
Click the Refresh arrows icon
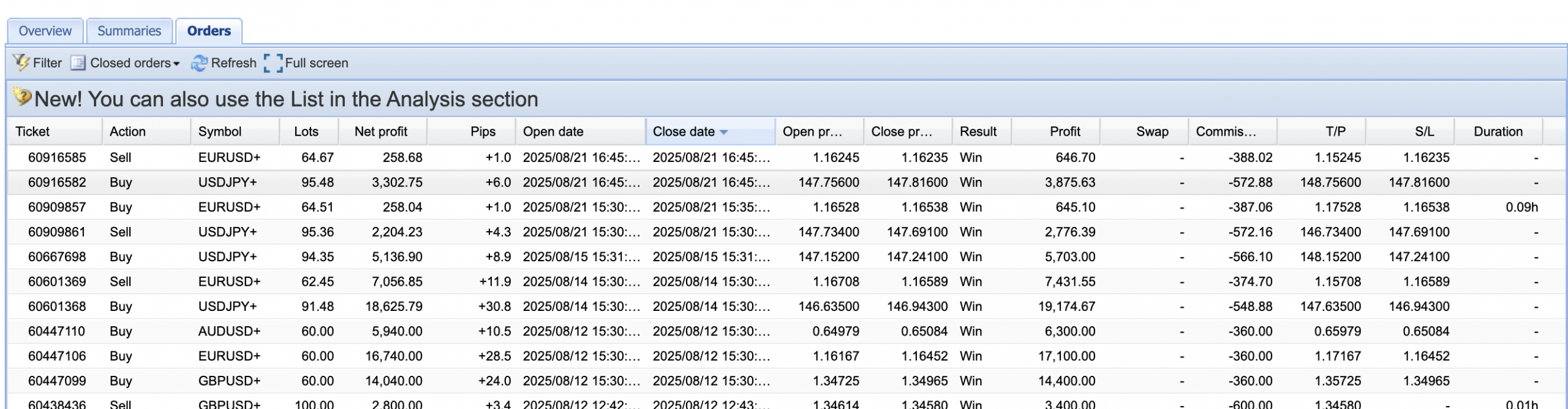pos(199,63)
